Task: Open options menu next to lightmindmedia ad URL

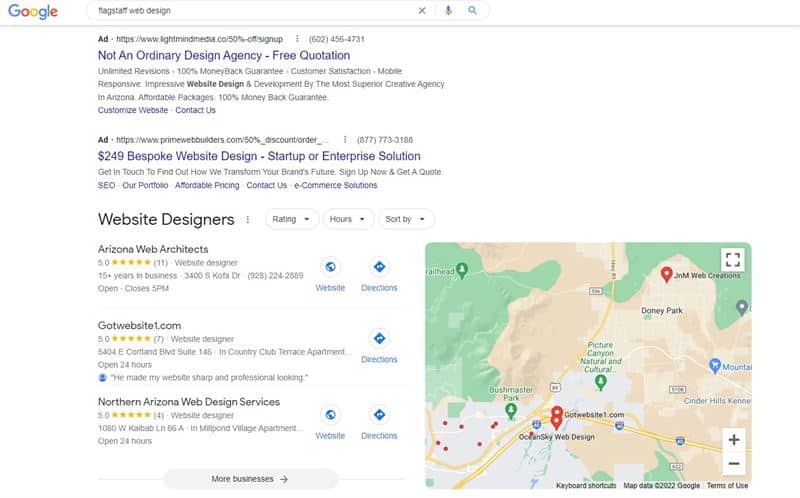Action: pos(297,39)
